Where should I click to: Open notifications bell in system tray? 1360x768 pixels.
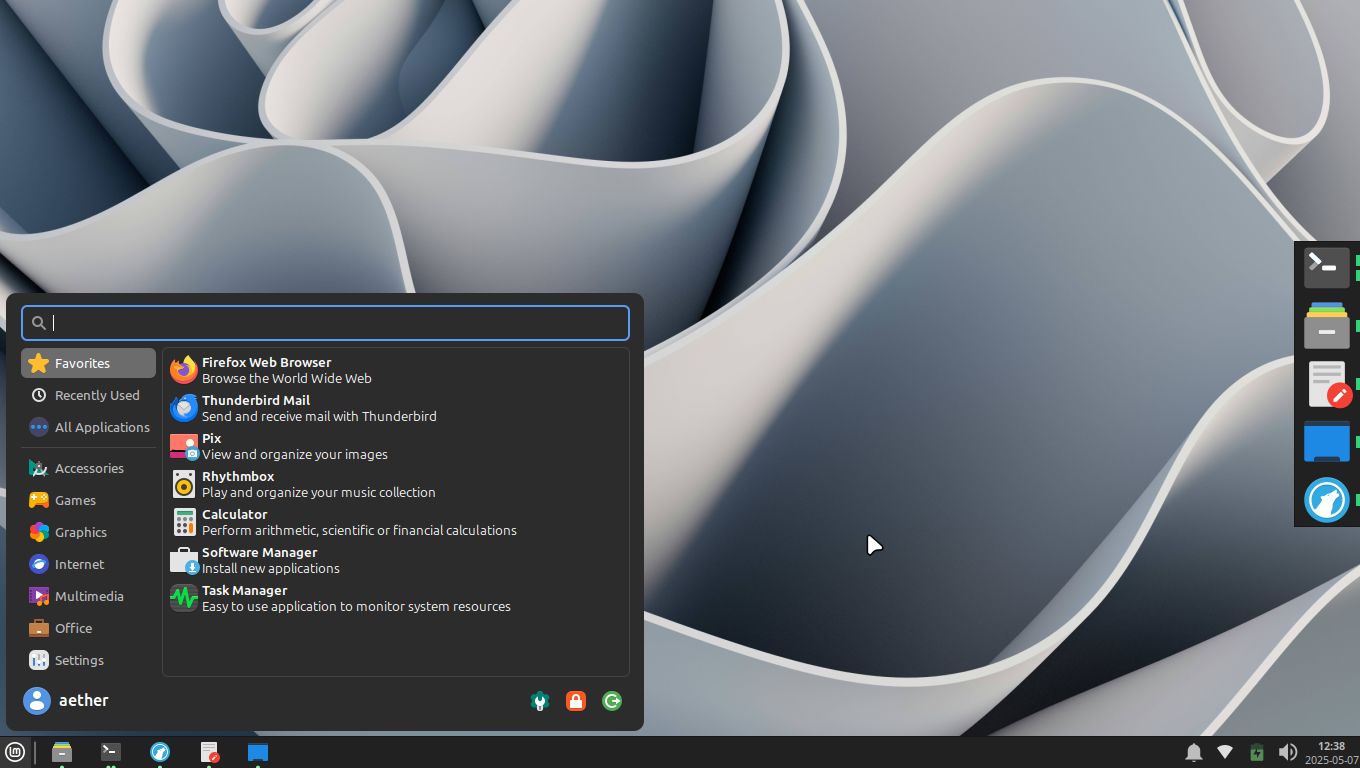[1193, 752]
